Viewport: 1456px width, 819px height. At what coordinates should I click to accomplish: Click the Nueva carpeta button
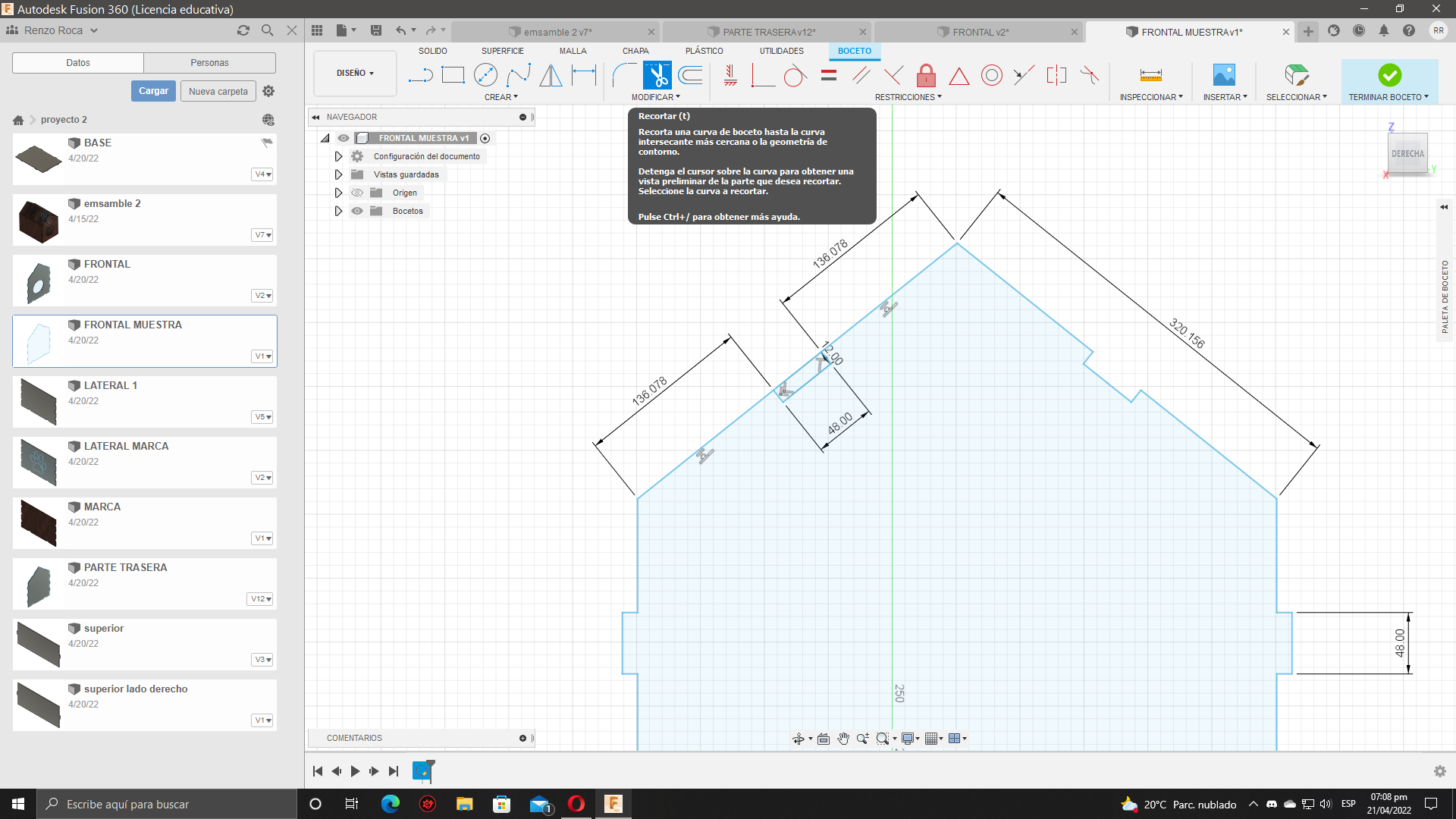[x=218, y=91]
